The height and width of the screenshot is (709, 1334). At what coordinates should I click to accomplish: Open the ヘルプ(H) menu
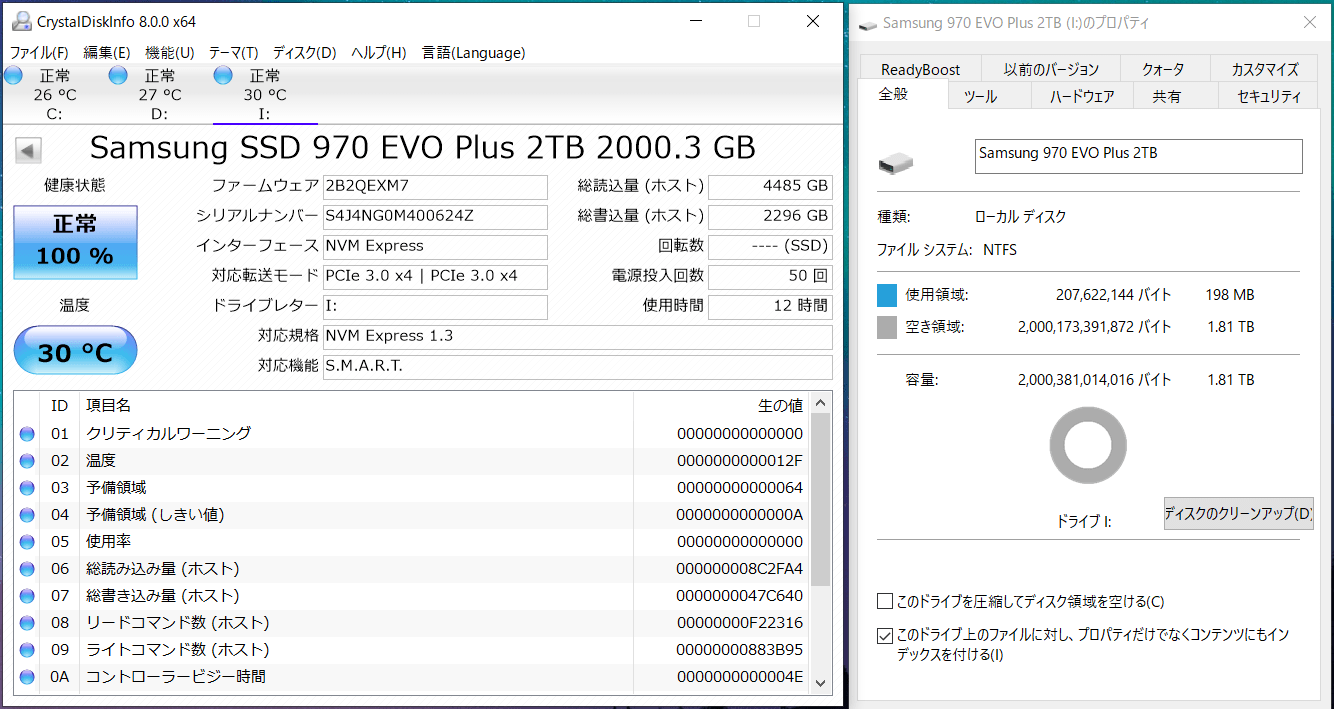379,52
